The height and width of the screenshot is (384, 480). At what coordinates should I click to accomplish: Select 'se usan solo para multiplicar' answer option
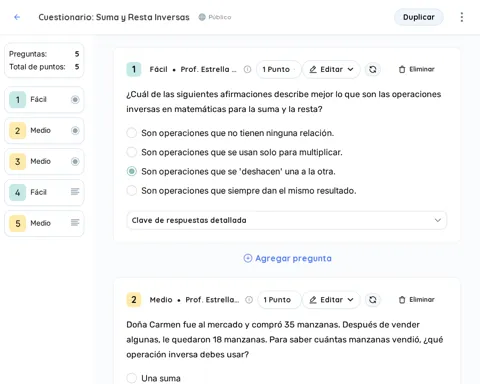132,152
